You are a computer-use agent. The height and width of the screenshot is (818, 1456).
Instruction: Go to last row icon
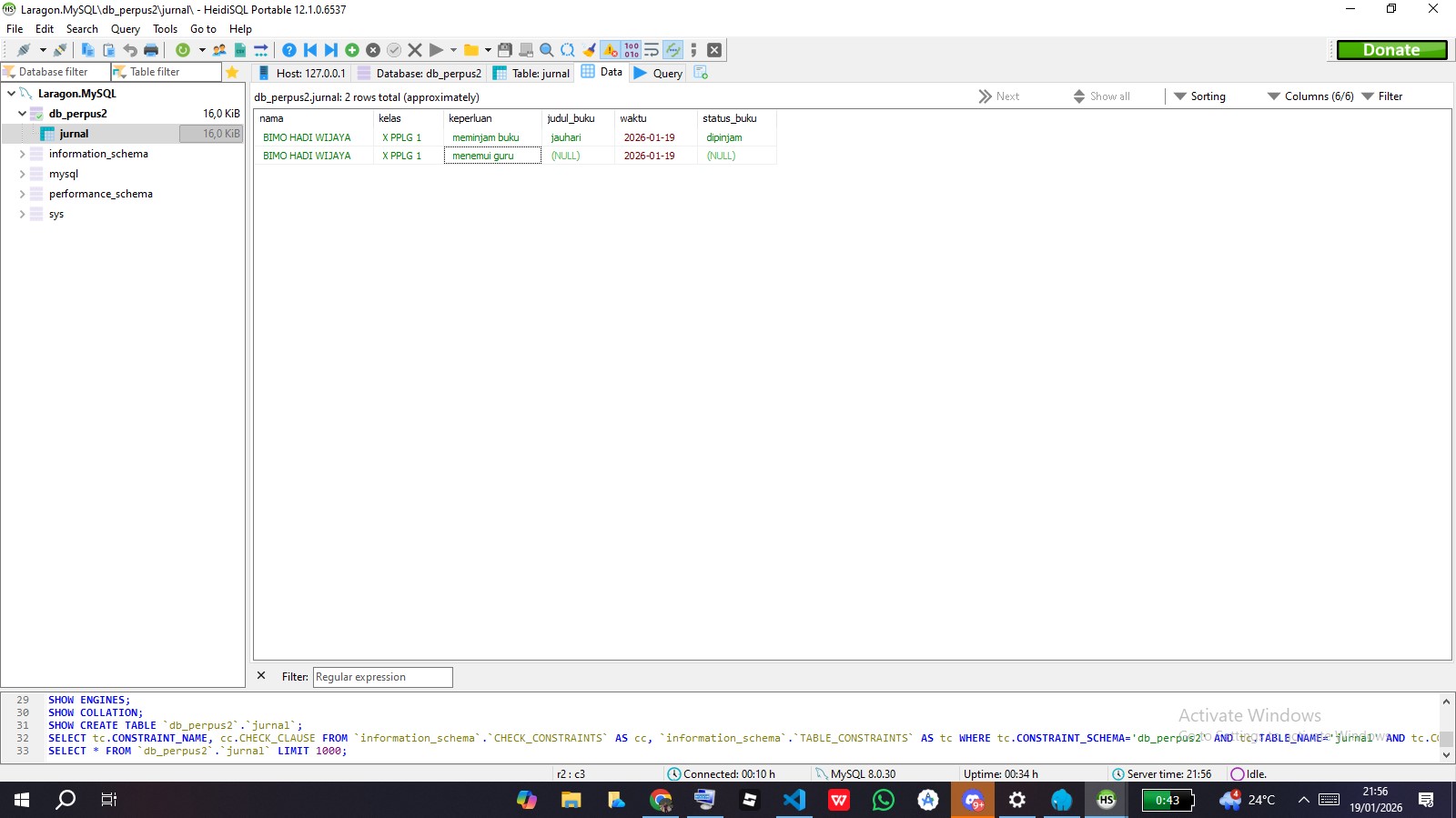(x=331, y=50)
